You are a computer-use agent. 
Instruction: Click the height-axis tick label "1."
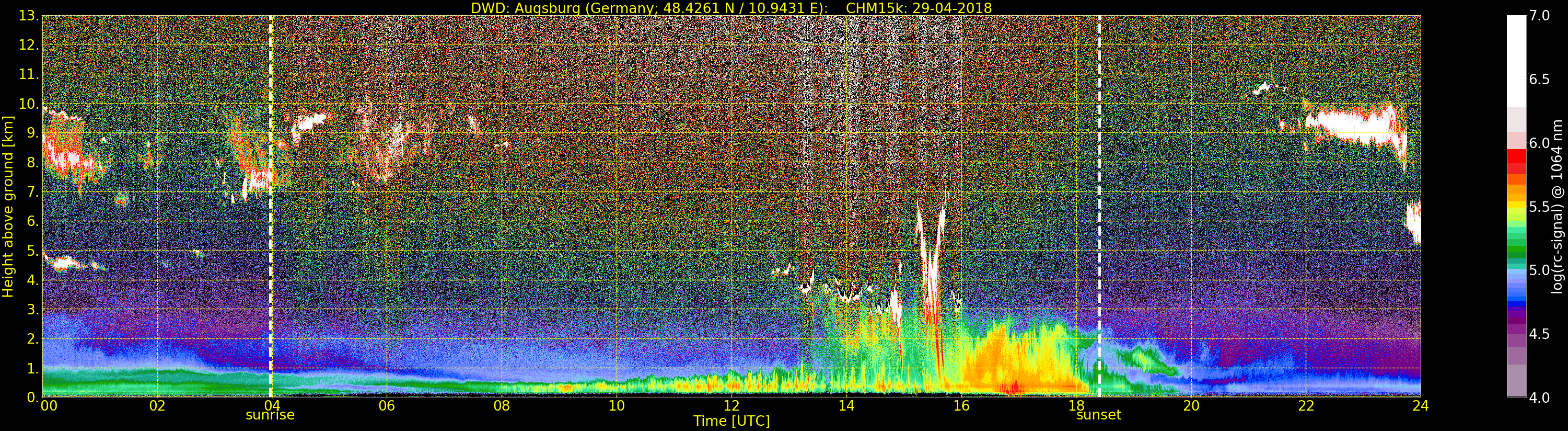(x=33, y=368)
